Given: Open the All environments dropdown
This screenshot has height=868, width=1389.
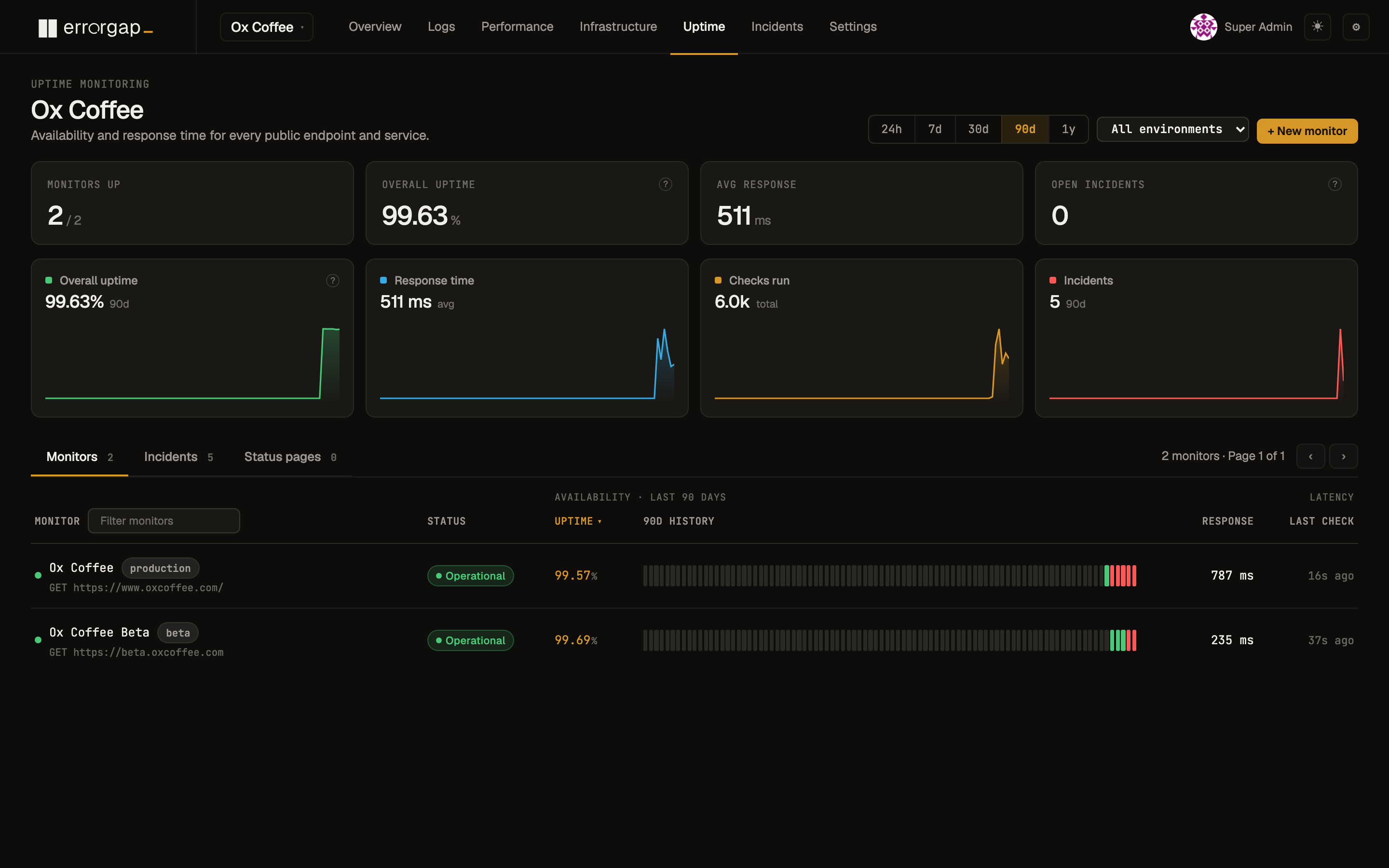Looking at the screenshot, I should 1172,129.
